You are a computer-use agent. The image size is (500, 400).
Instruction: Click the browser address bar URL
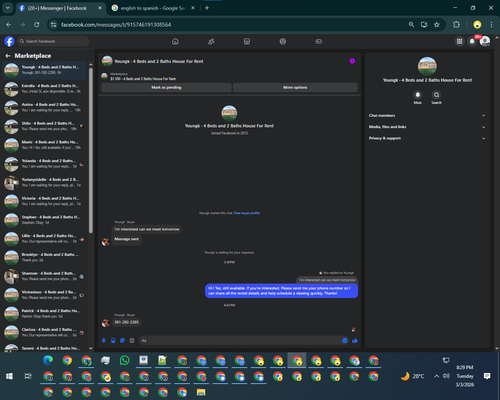tap(116, 25)
